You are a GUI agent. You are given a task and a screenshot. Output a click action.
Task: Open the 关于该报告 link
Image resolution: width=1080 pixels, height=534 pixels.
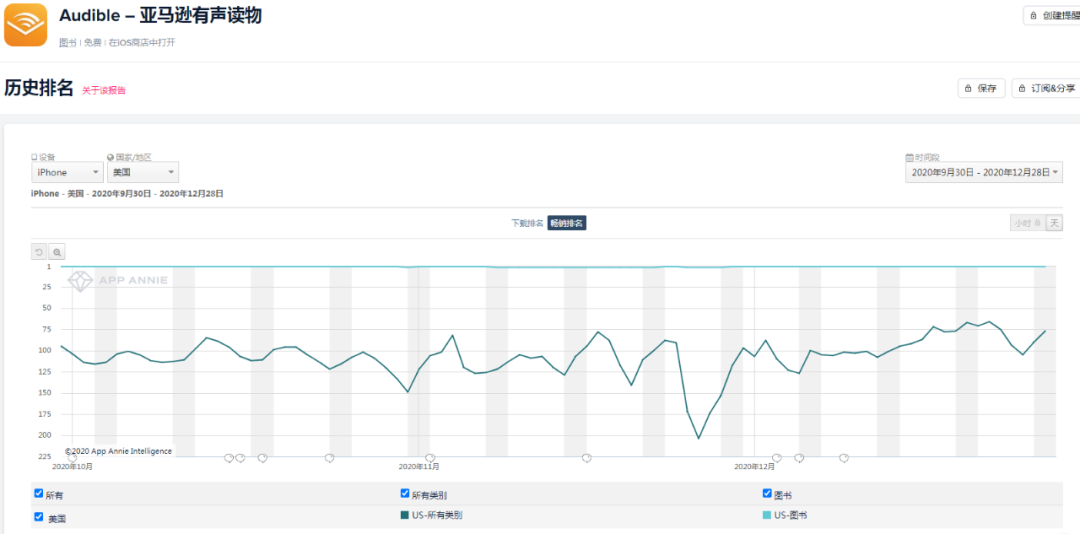(104, 91)
